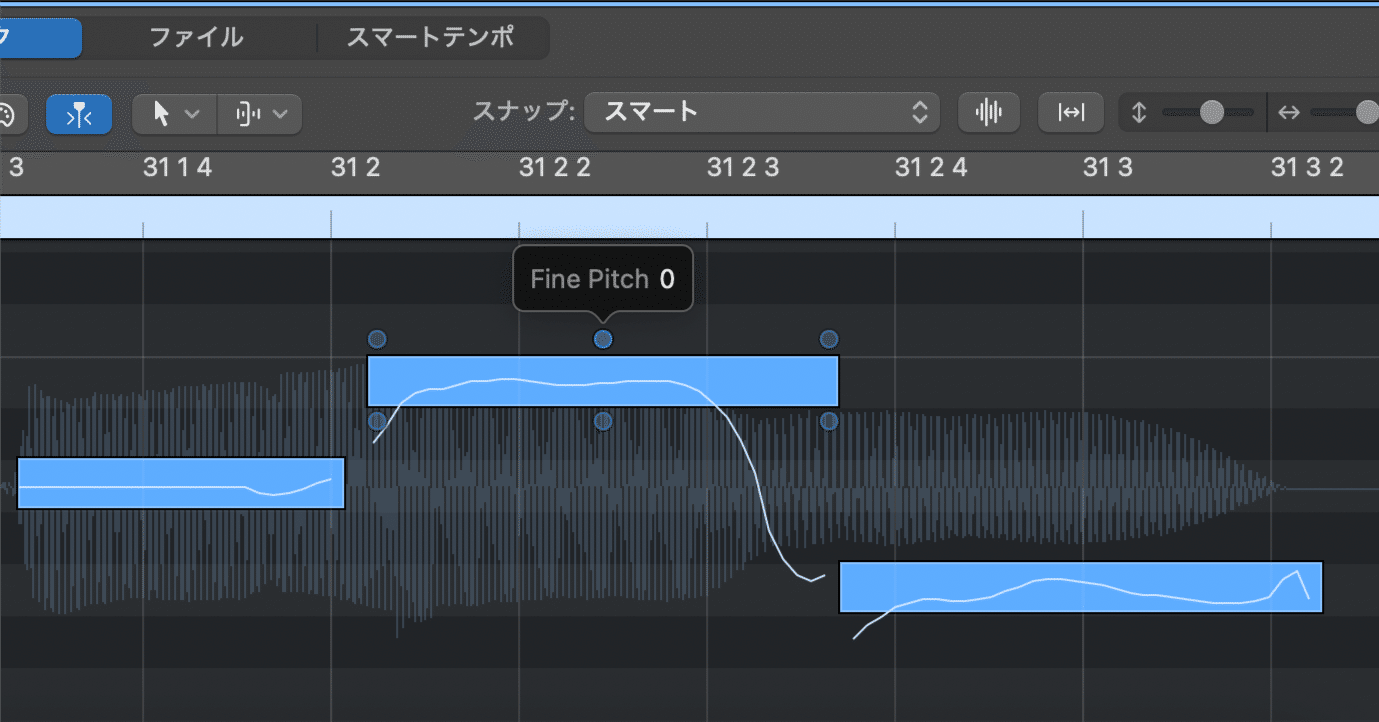
Task: Click the vertical zoom arrow icon
Action: coord(1142,113)
